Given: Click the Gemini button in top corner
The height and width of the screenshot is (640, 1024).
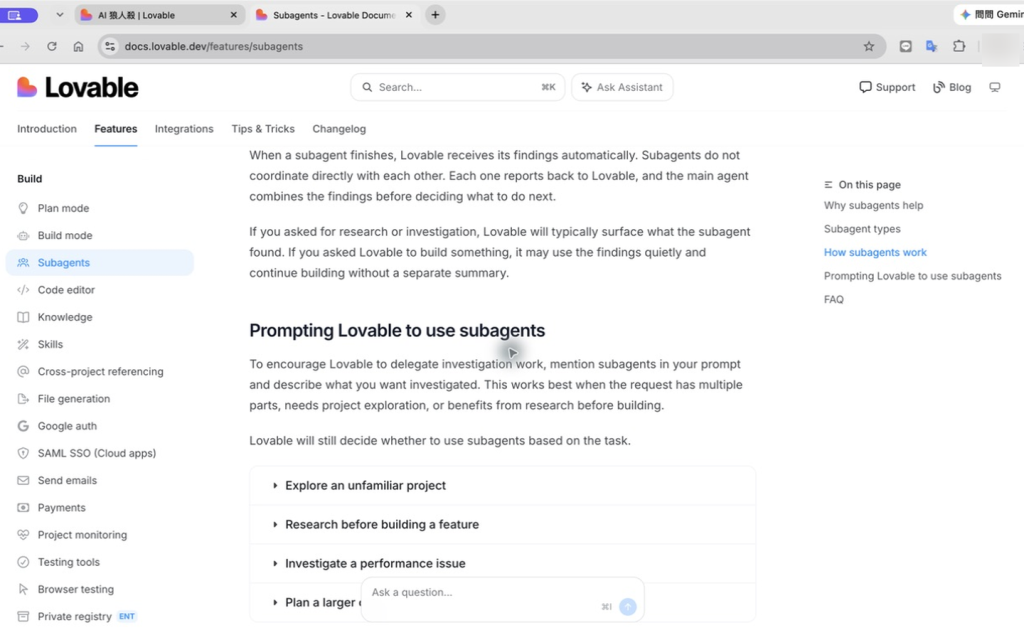Looking at the screenshot, I should pos(990,14).
